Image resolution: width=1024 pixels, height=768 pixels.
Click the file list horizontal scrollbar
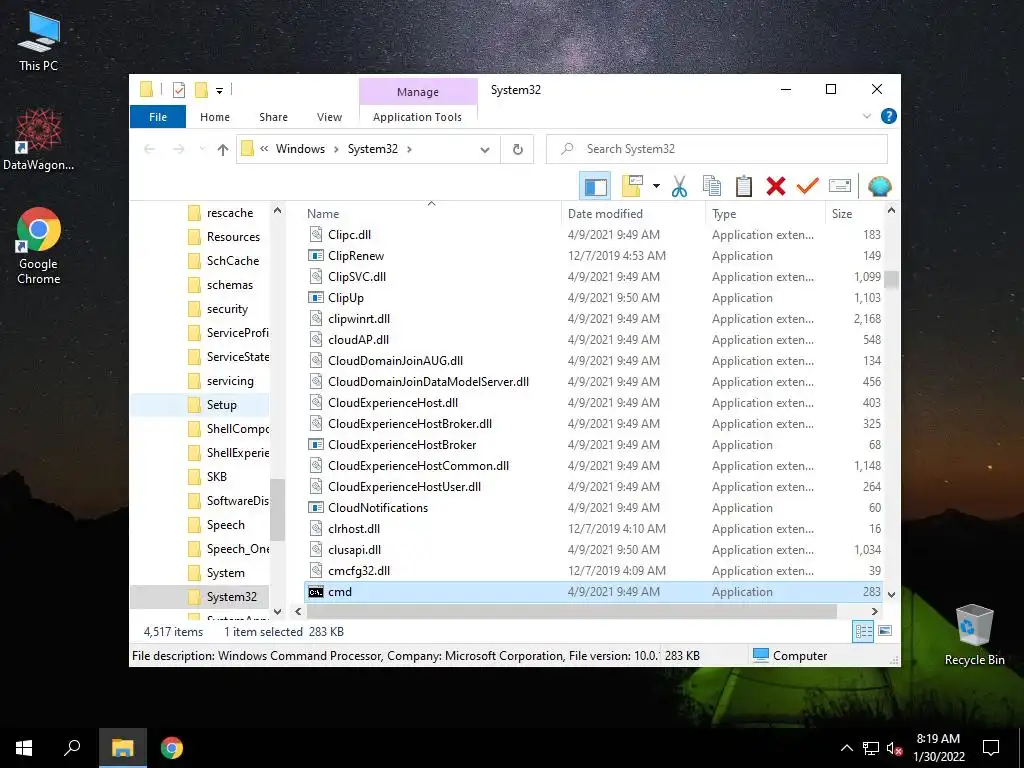click(571, 611)
